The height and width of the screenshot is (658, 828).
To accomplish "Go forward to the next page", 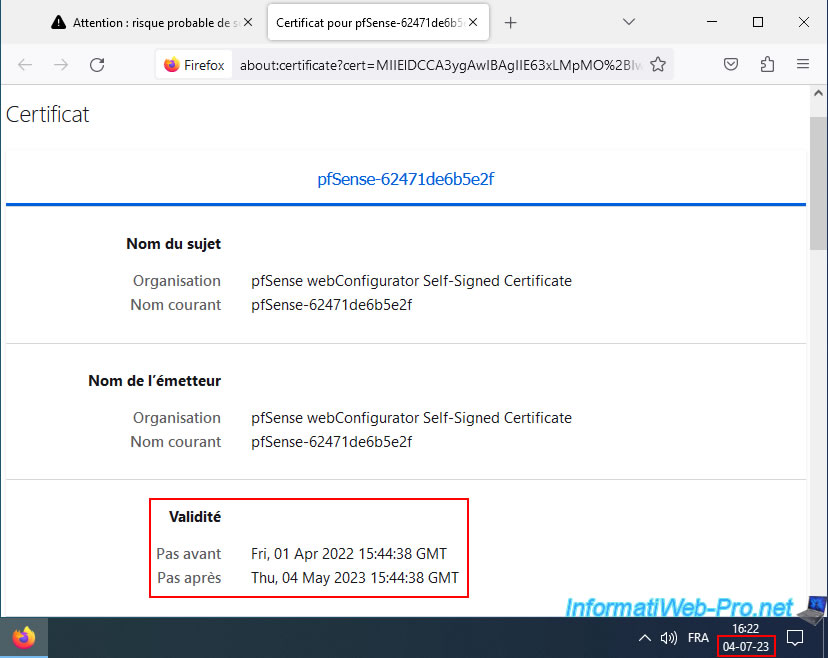I will [x=61, y=65].
